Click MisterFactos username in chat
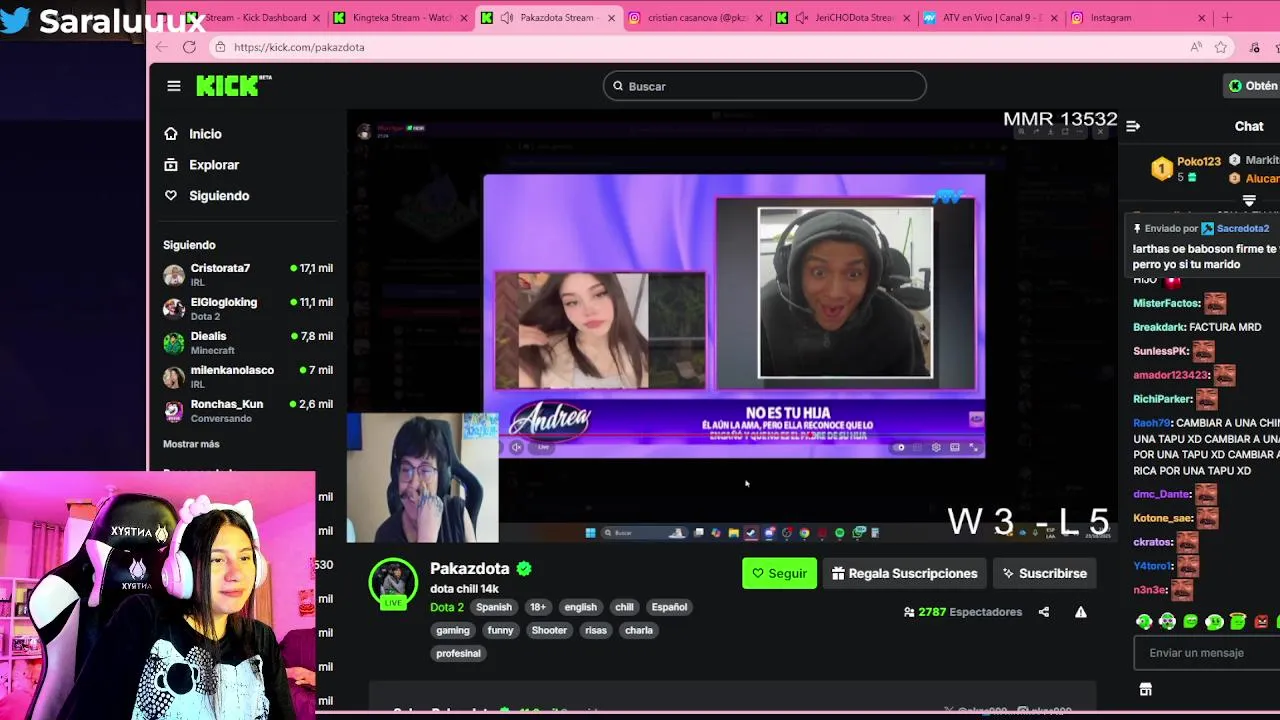The width and height of the screenshot is (1280, 720). (1166, 303)
